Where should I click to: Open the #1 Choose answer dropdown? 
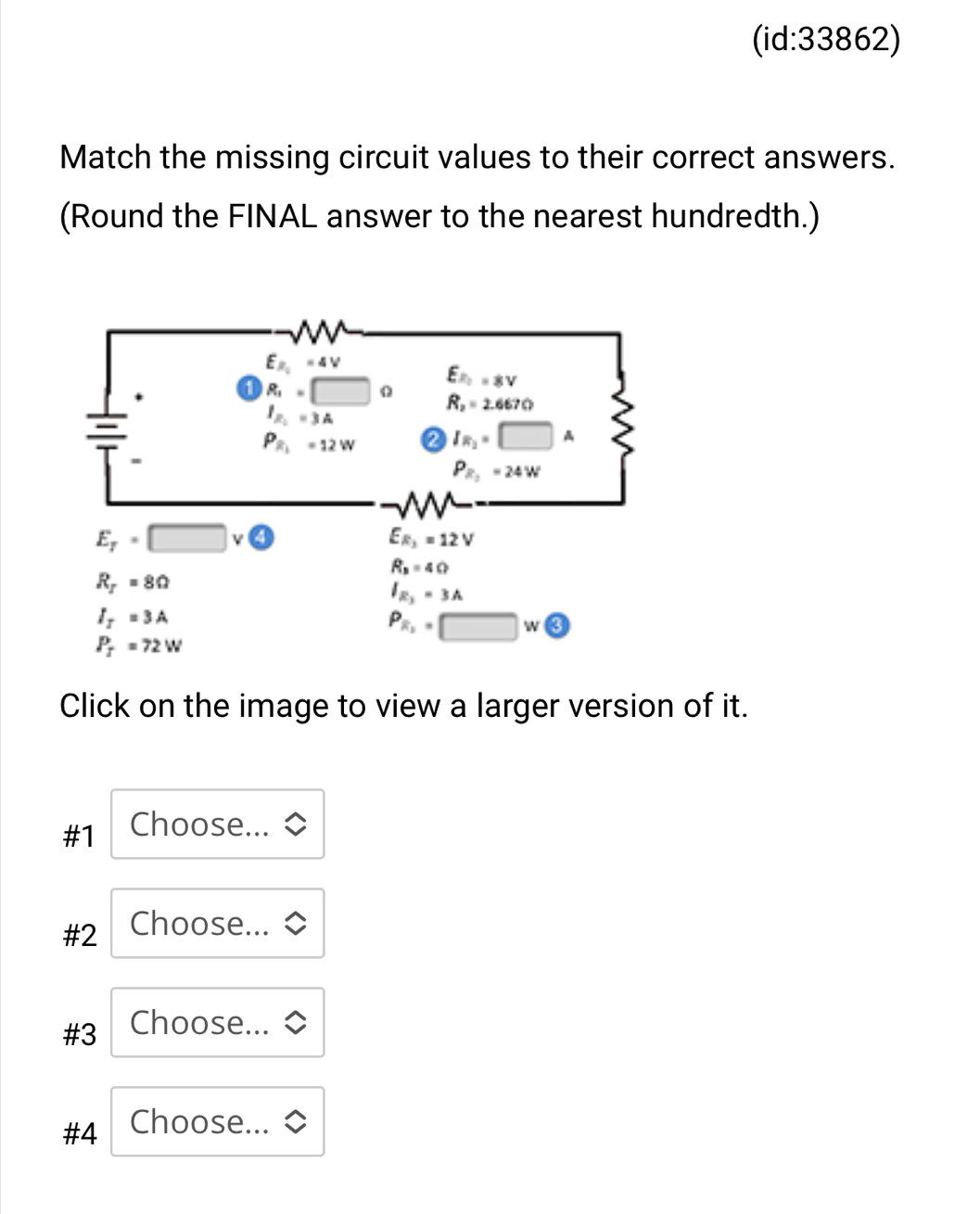[217, 824]
